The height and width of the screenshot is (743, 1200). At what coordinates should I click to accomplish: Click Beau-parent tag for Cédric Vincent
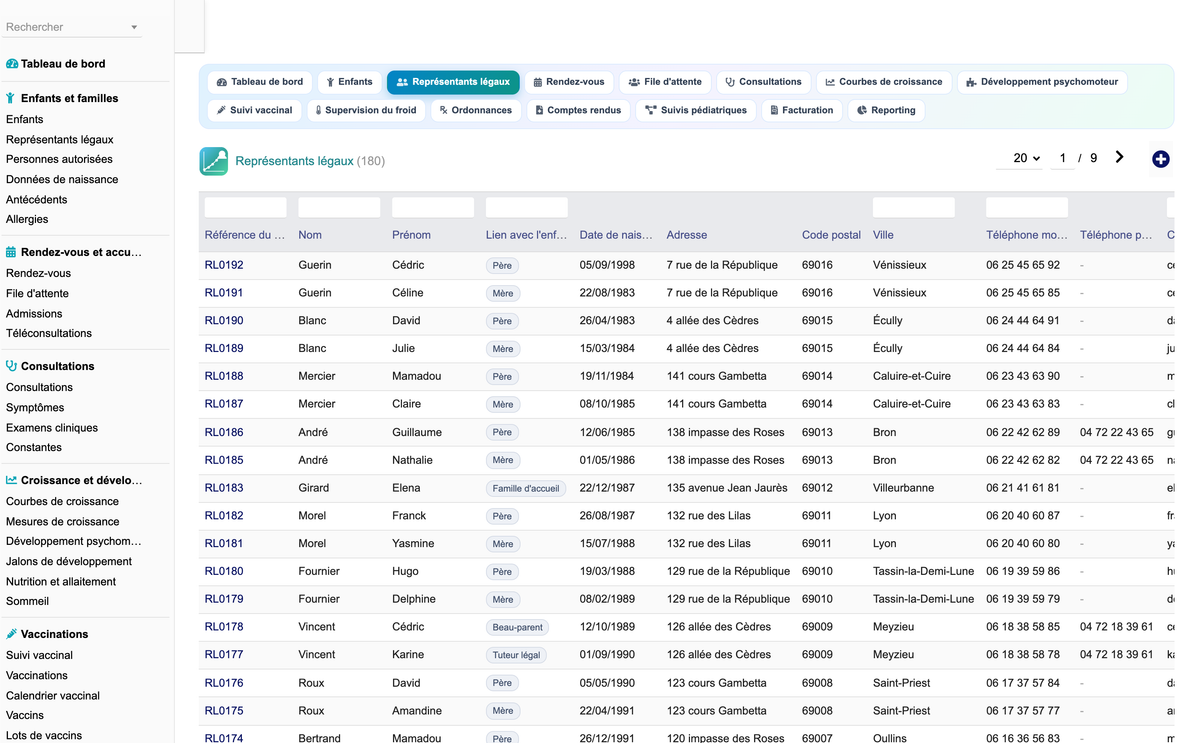coord(518,628)
